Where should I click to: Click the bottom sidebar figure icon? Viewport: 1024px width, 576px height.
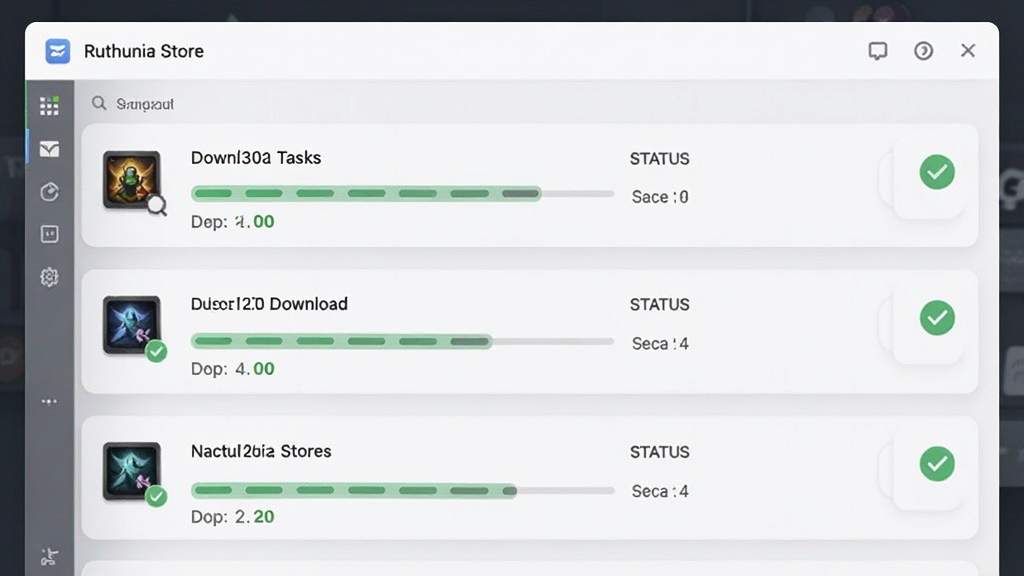tap(49, 556)
